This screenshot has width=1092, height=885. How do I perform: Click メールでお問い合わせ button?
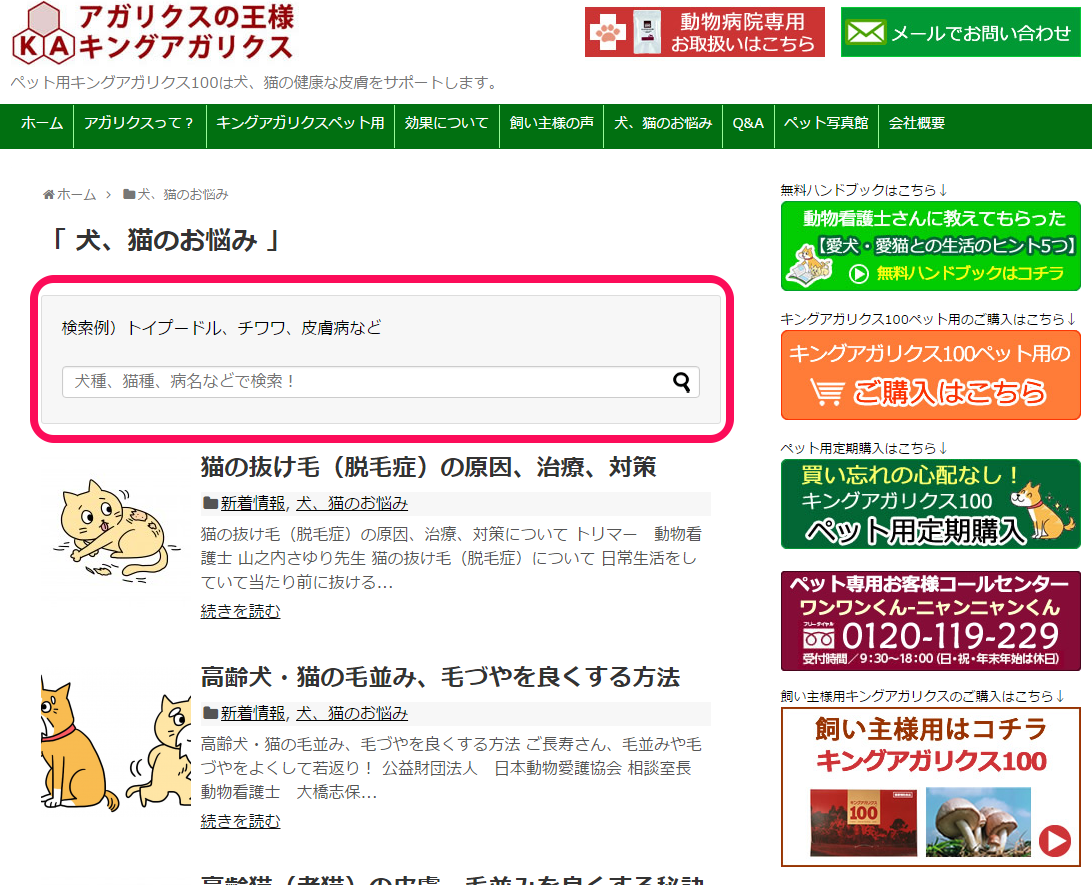tap(960, 33)
